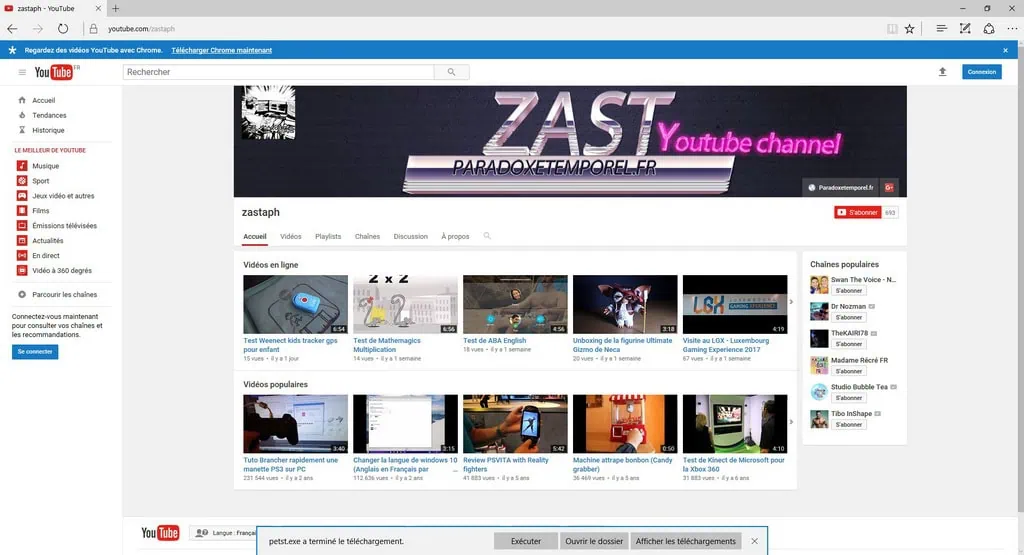Open Tendances in the sidebar
The height and width of the screenshot is (555, 1024).
click(x=48, y=115)
